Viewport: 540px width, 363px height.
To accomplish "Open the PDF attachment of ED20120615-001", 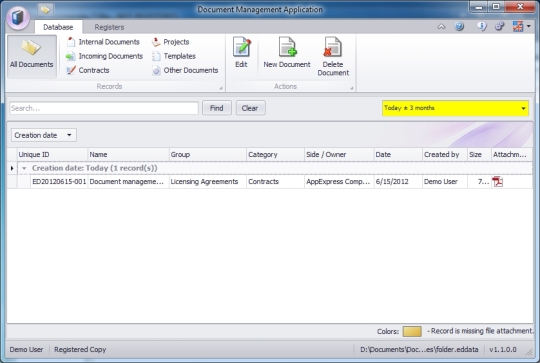I will tap(497, 182).
